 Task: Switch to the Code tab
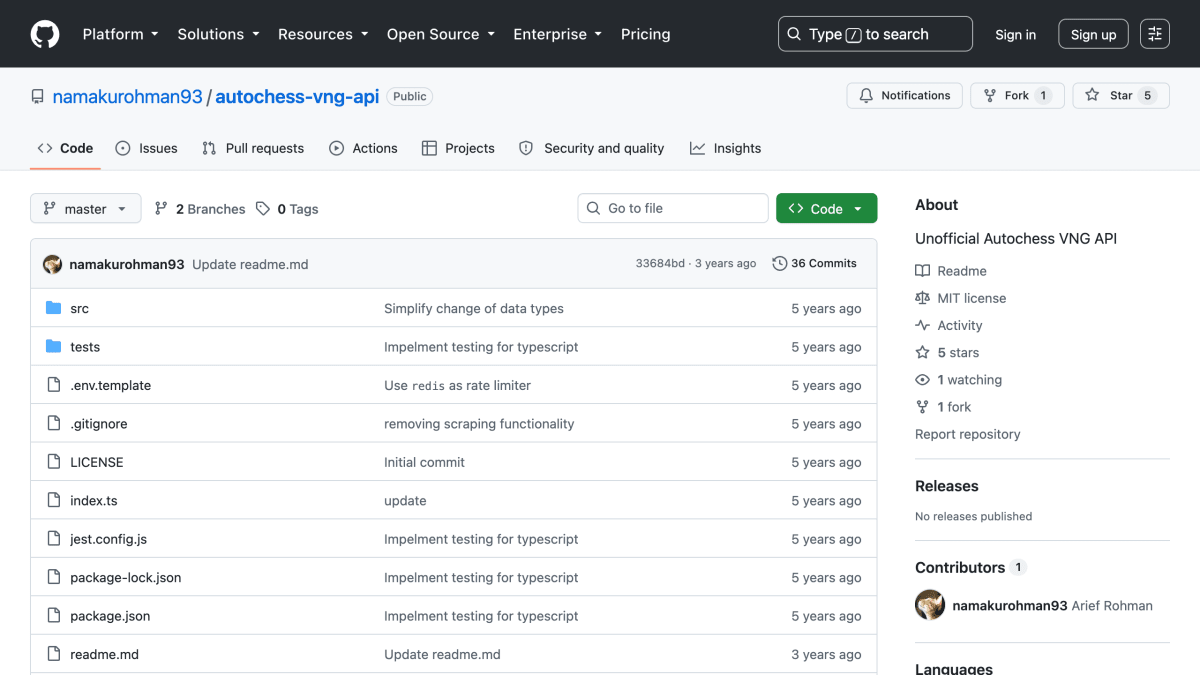tap(65, 148)
